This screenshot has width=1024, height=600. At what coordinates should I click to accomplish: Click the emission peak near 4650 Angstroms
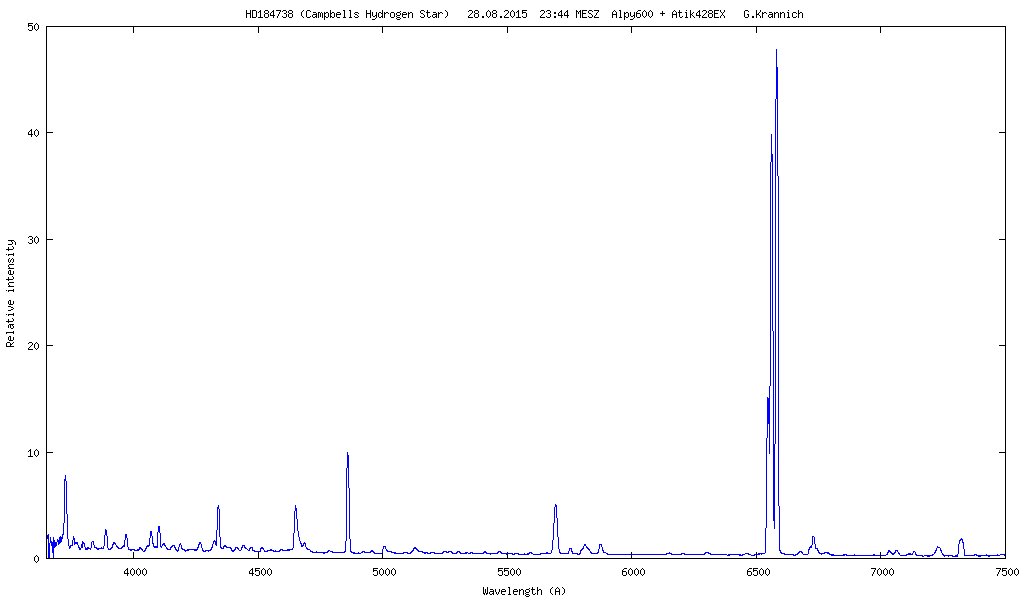295,508
